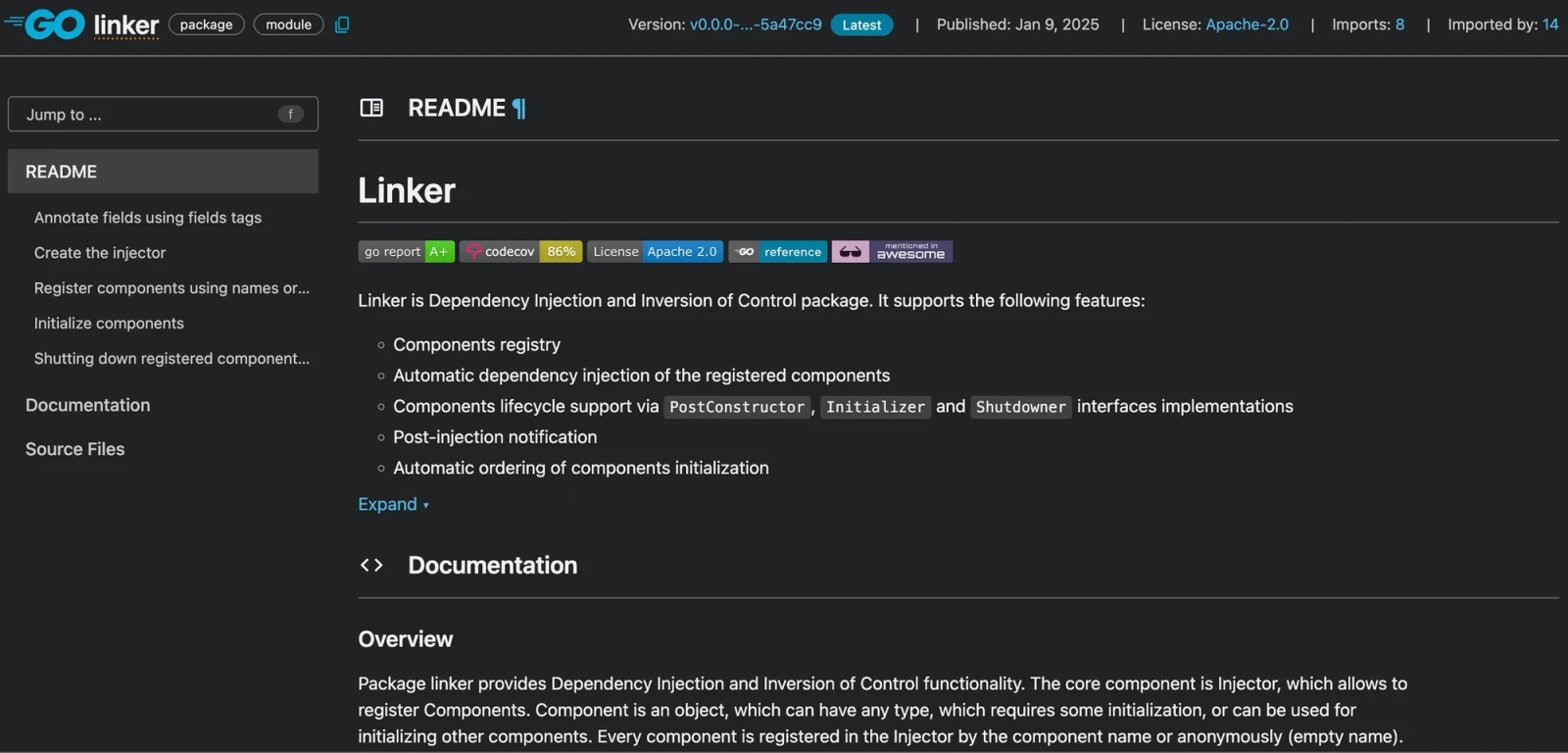Open the go report A+ badge
The height and width of the screenshot is (753, 1568).
pyautogui.click(x=406, y=252)
